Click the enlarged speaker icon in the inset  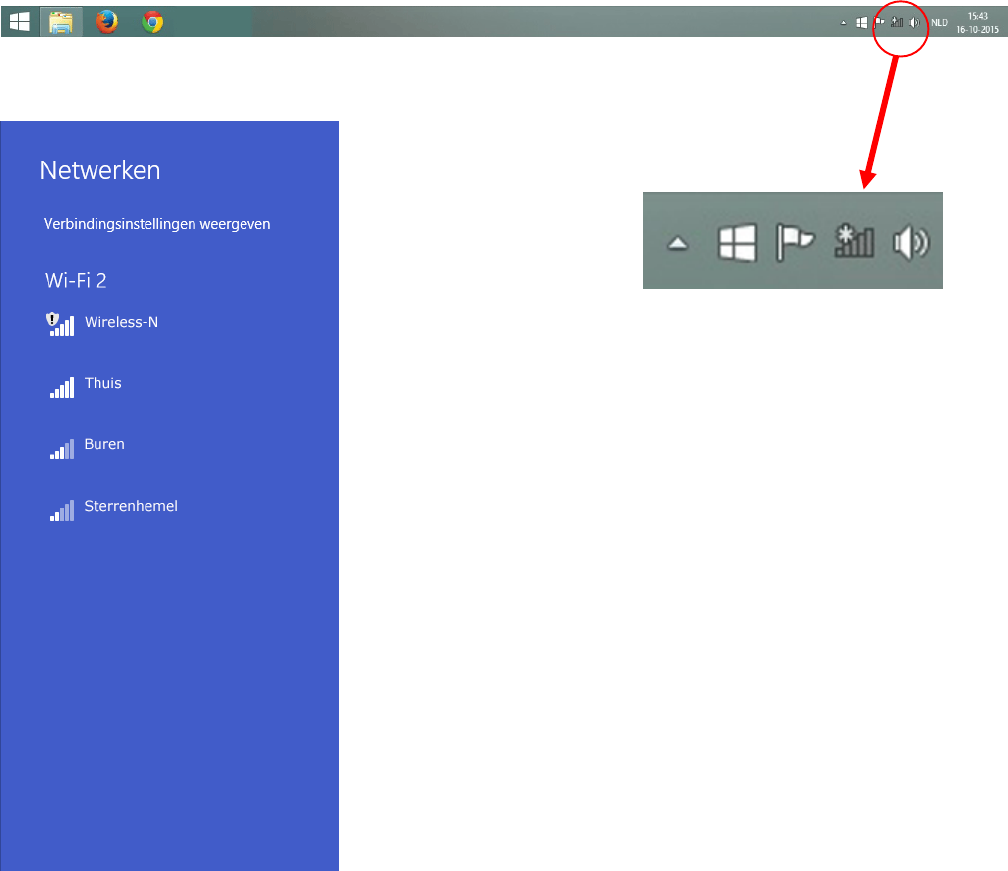pos(912,243)
